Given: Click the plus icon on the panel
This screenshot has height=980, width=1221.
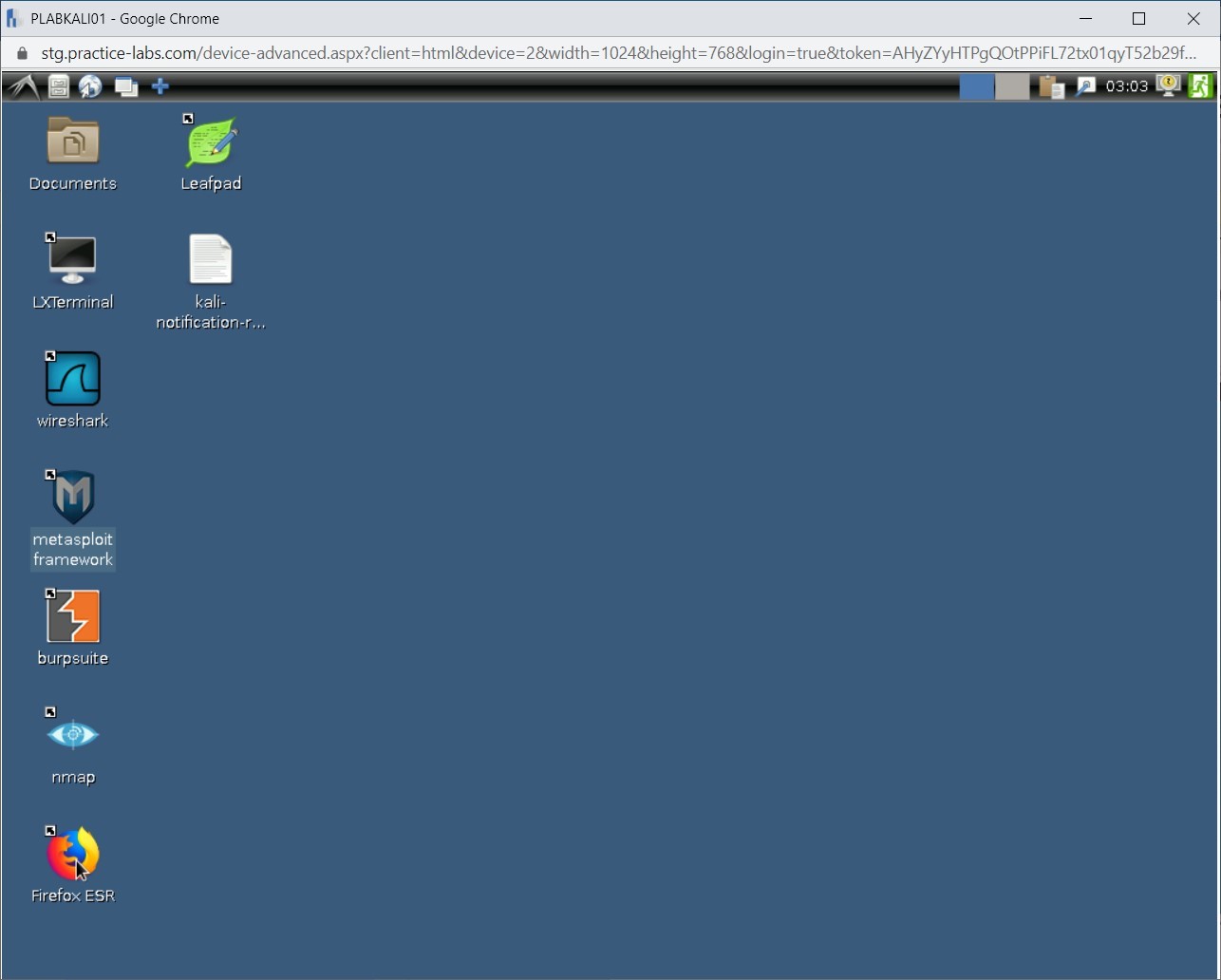Looking at the screenshot, I should pos(160,86).
